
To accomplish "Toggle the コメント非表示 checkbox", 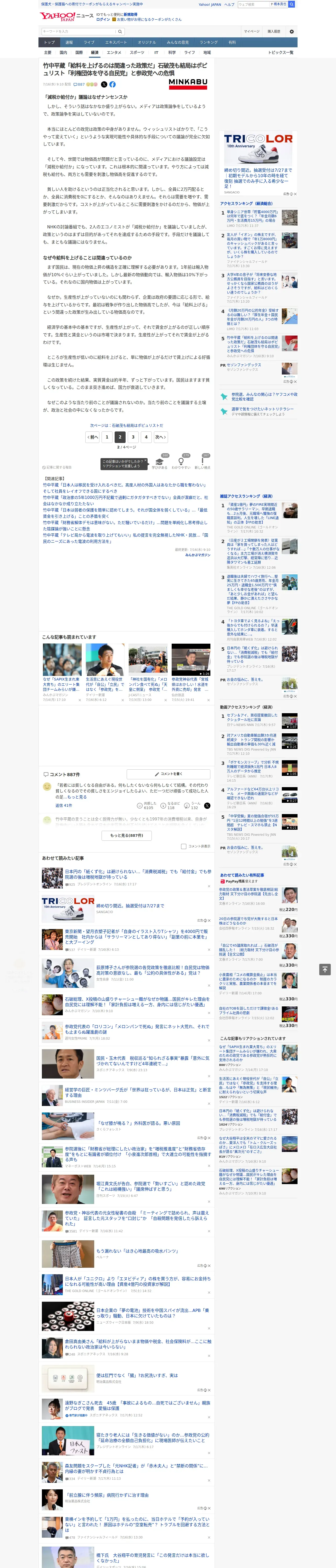I will coord(183,846).
